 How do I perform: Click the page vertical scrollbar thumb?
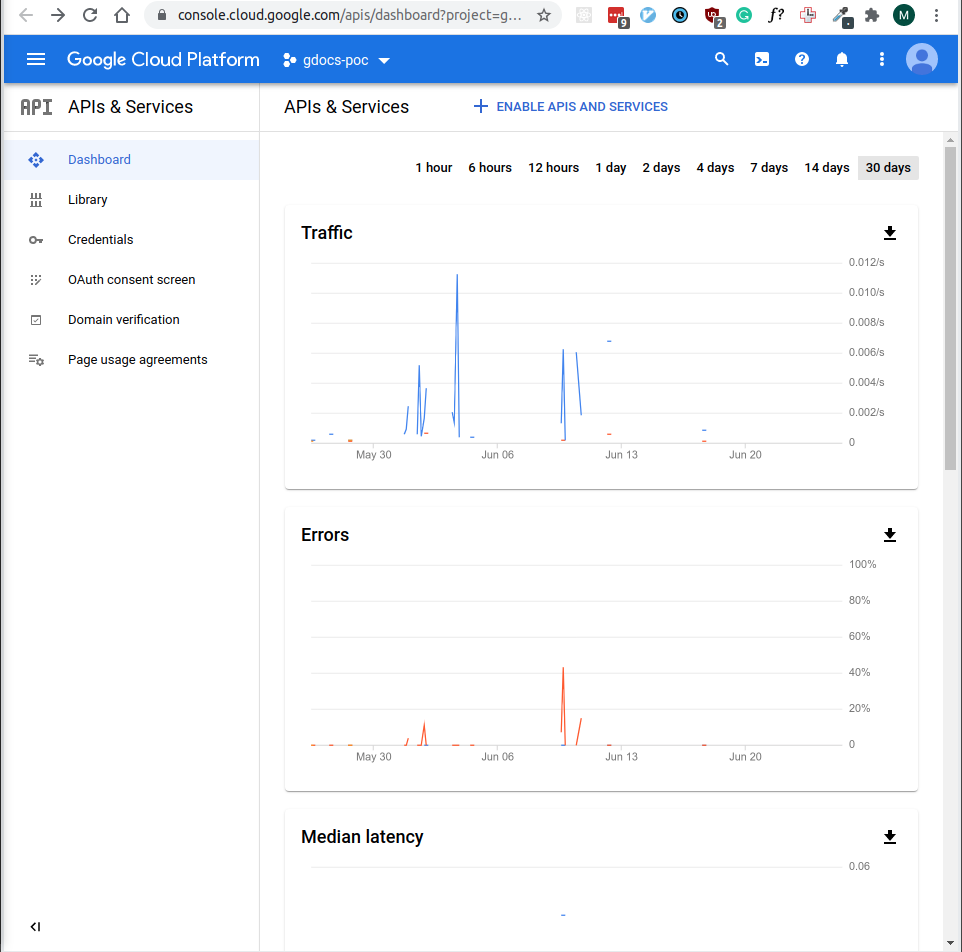(x=950, y=308)
